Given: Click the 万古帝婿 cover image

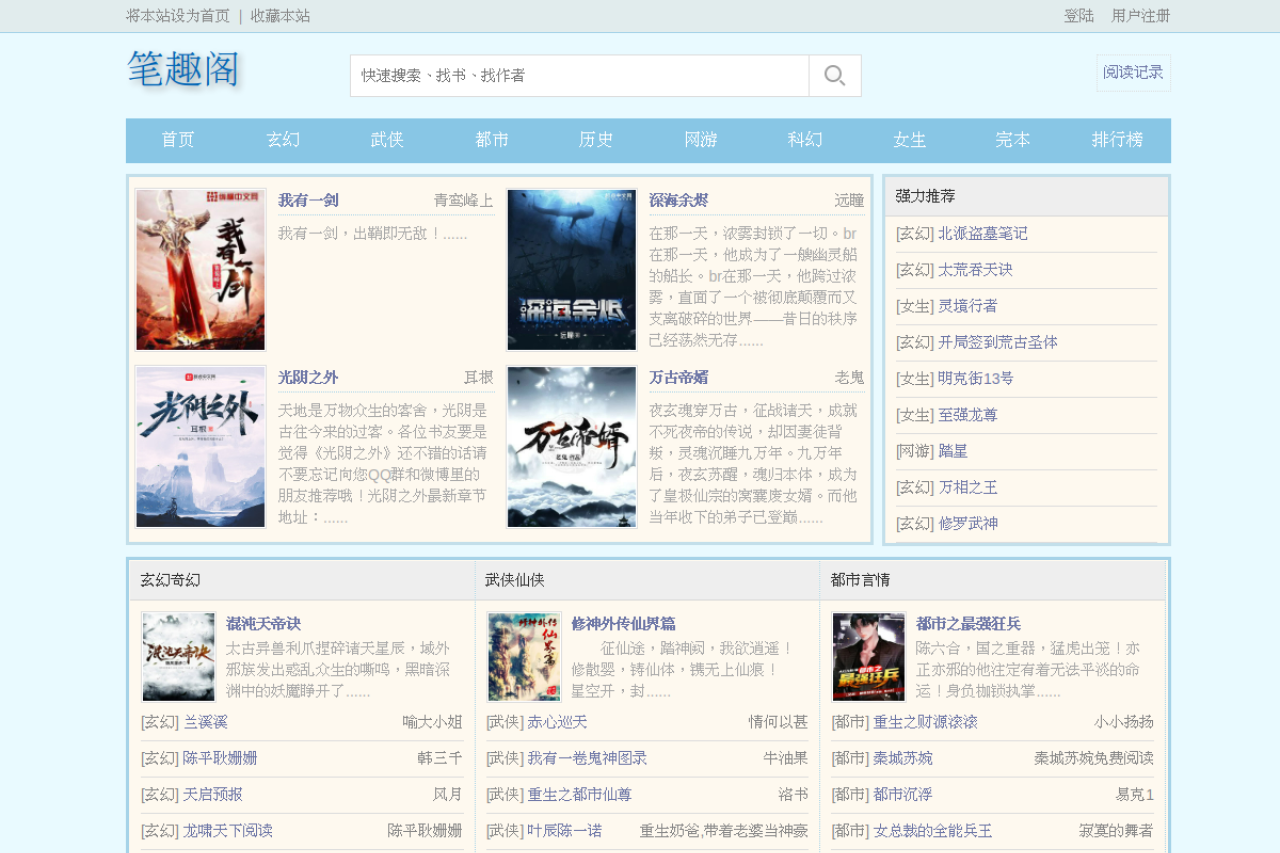Looking at the screenshot, I should [x=572, y=447].
